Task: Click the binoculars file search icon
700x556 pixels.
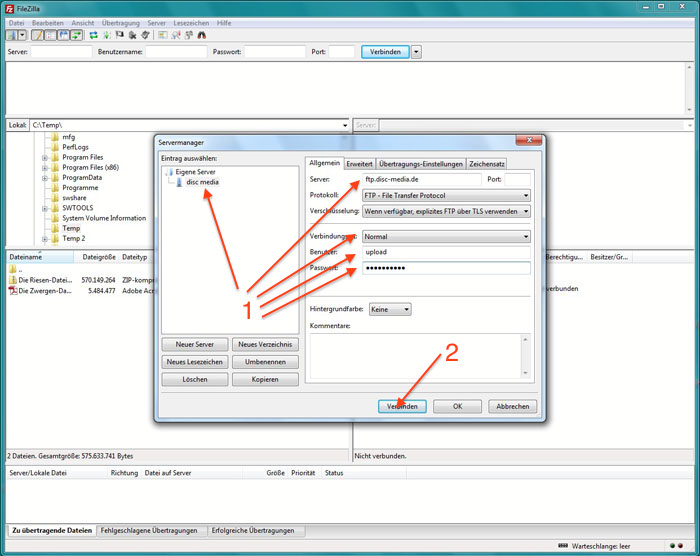Action: click(202, 35)
